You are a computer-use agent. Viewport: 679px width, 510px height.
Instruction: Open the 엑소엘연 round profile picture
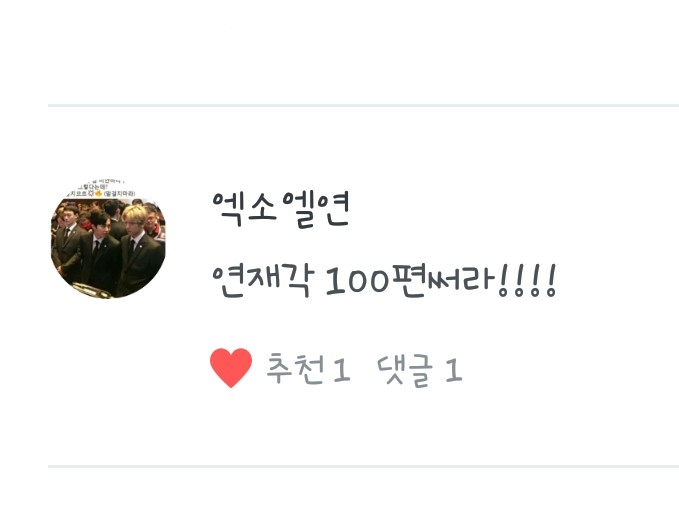[108, 239]
